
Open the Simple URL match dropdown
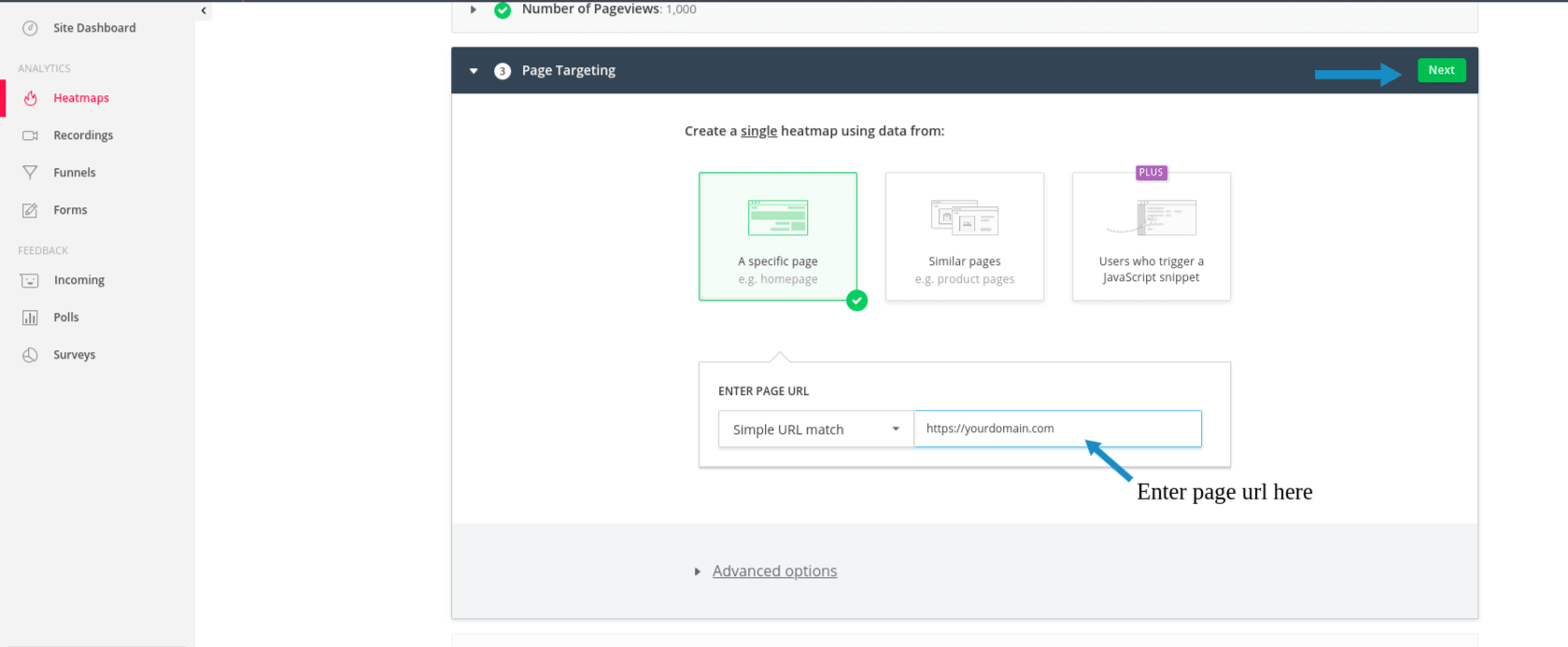point(816,429)
